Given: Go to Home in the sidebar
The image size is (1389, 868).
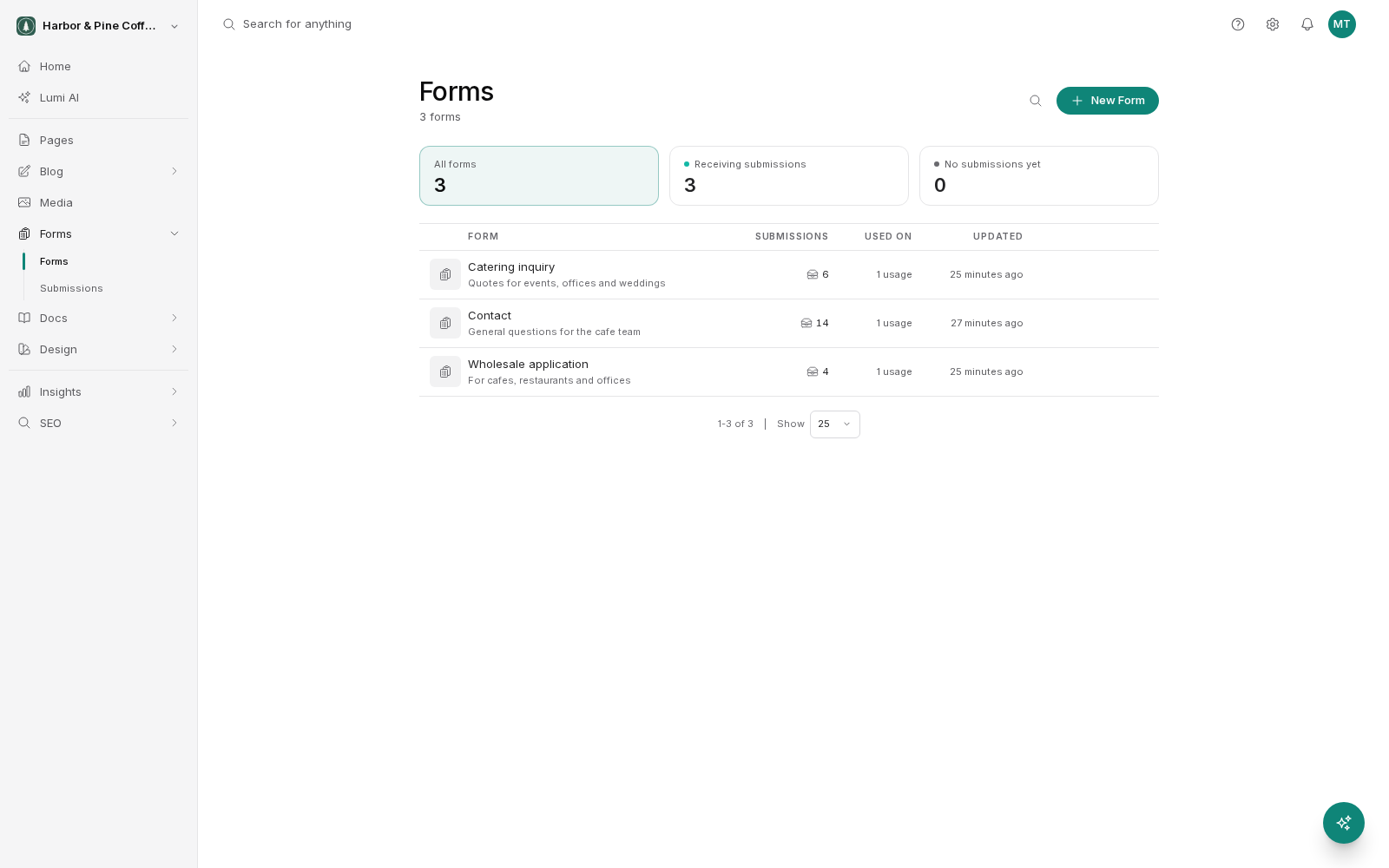Looking at the screenshot, I should point(99,66).
